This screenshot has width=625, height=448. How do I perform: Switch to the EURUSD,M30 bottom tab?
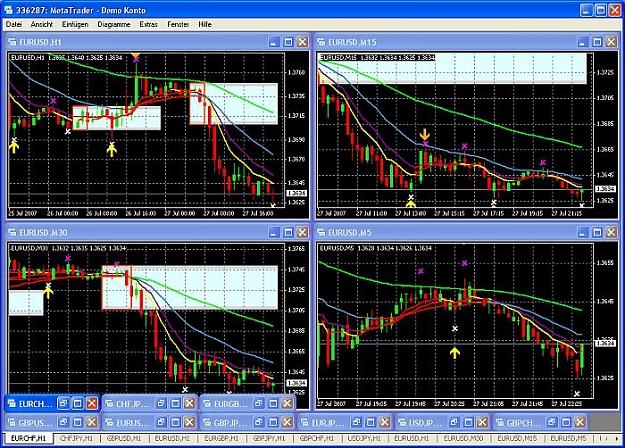pos(463,438)
